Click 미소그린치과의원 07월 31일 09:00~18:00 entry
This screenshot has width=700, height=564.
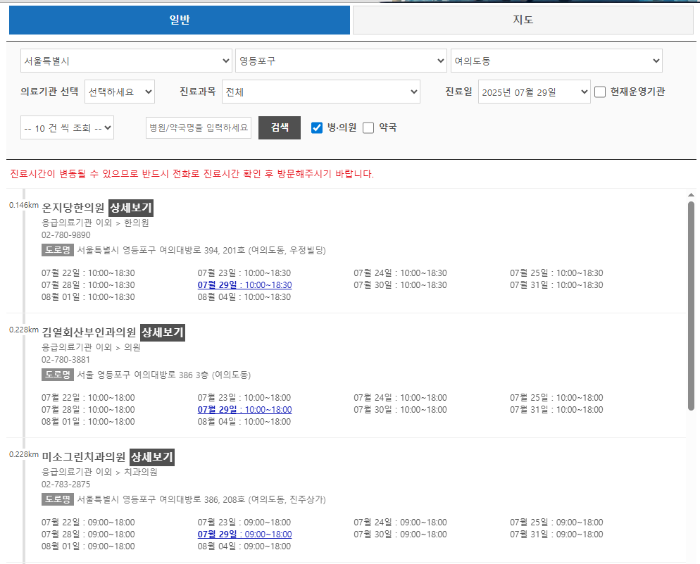pyautogui.click(x=556, y=534)
